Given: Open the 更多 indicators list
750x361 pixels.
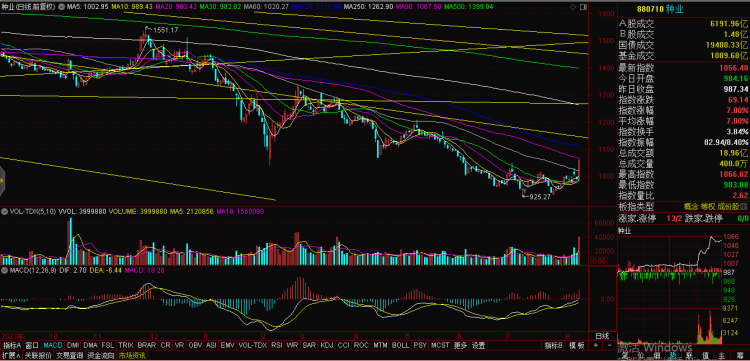Looking at the screenshot, I should (x=460, y=345).
